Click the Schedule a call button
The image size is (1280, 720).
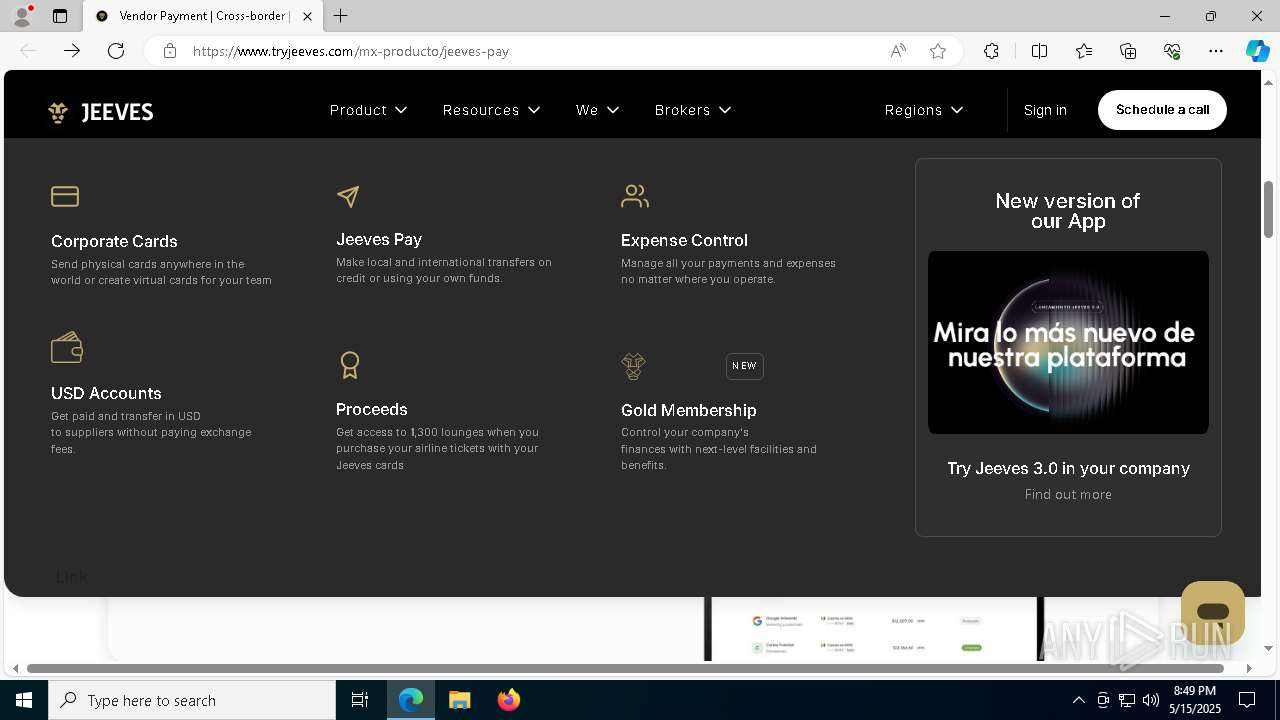(1162, 110)
